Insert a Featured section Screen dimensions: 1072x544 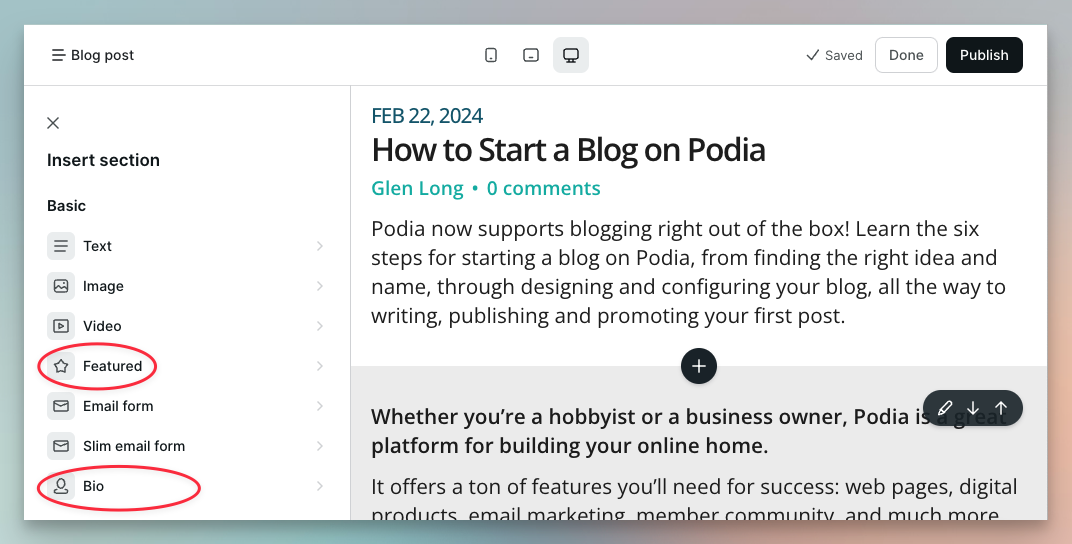[112, 366]
